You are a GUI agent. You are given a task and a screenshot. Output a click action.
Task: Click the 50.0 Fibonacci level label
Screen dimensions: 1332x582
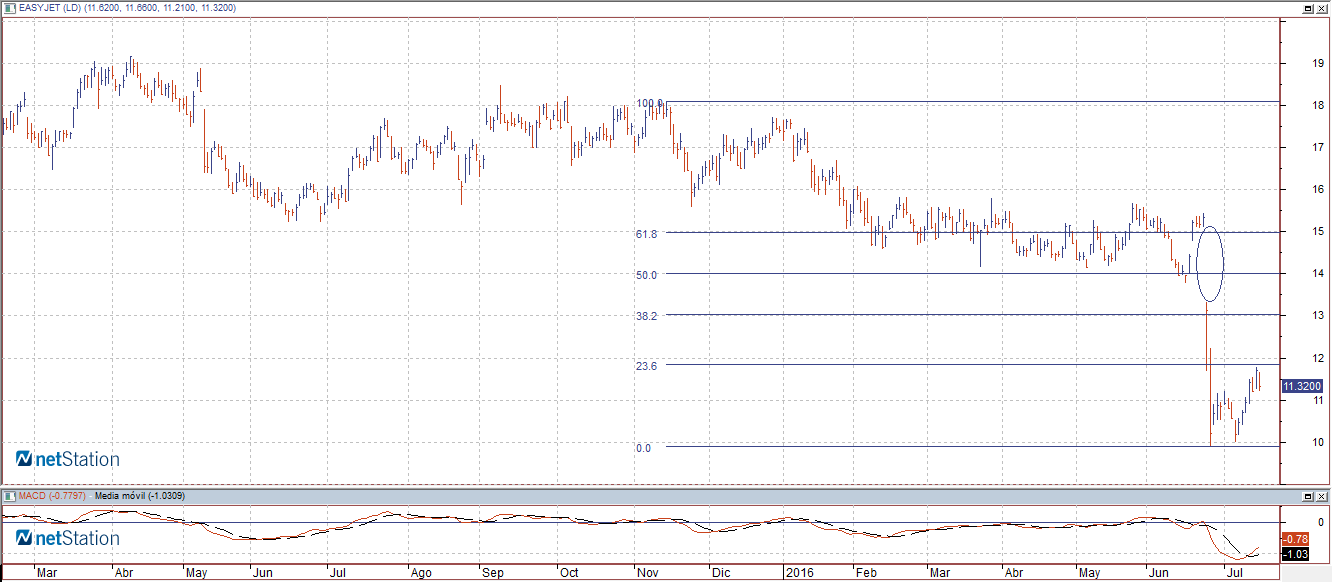pyautogui.click(x=646, y=274)
